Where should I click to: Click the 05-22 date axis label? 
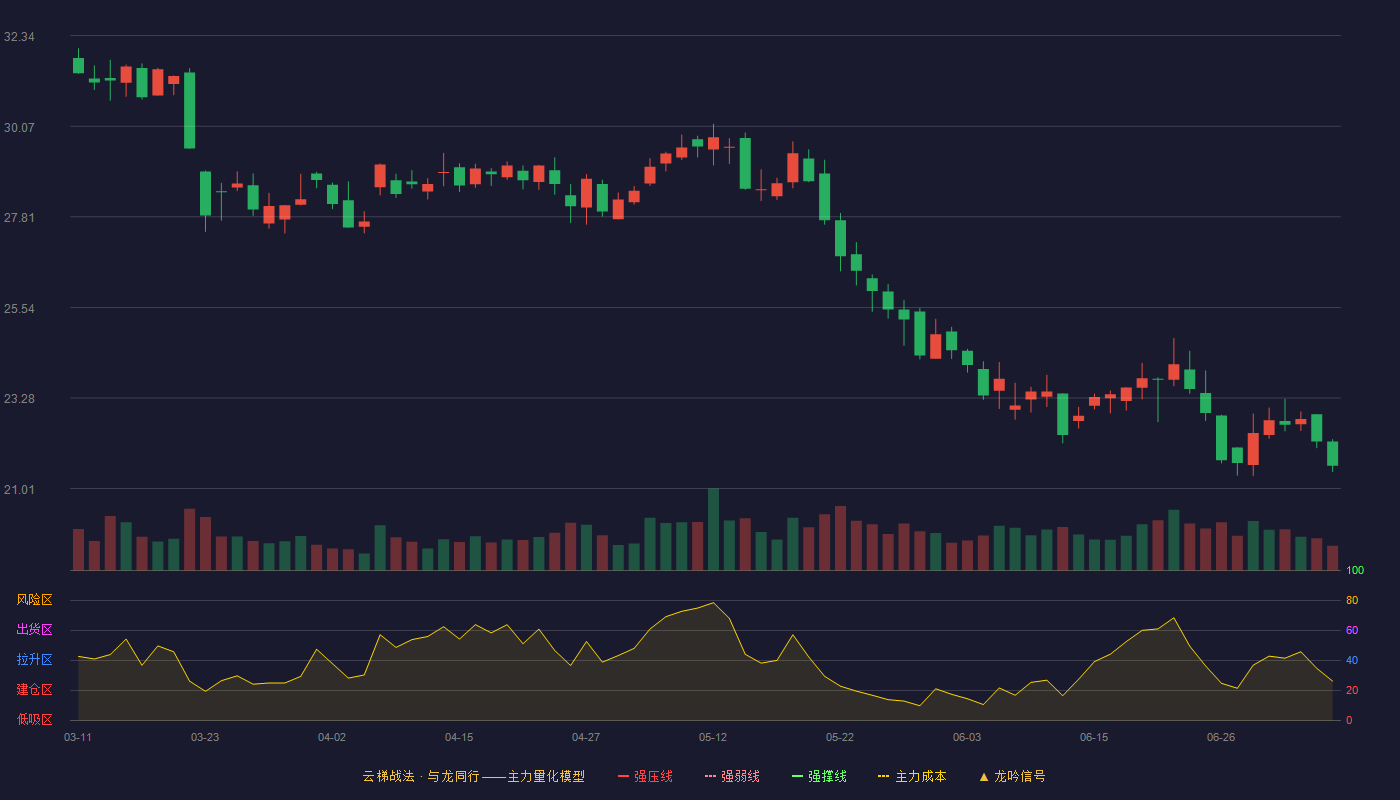tap(840, 737)
